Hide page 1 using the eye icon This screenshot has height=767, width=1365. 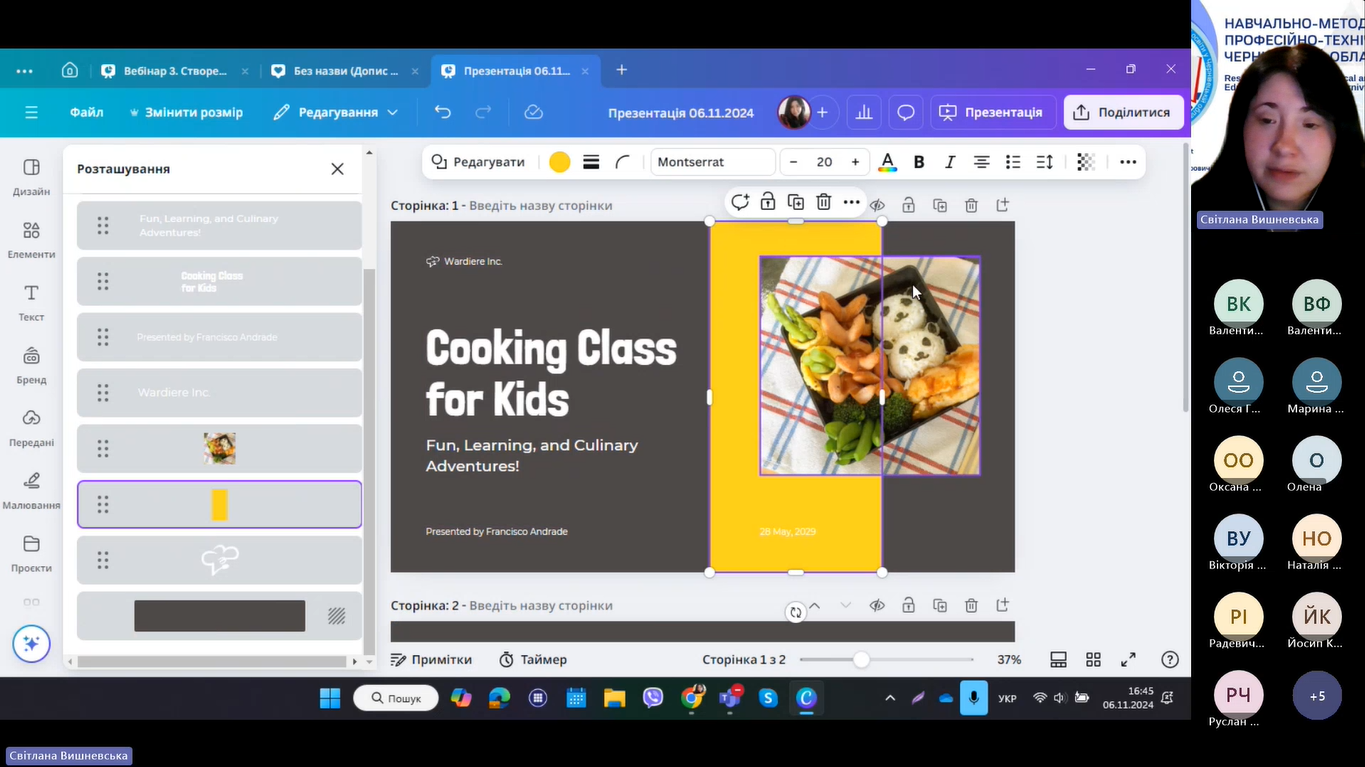coord(877,205)
